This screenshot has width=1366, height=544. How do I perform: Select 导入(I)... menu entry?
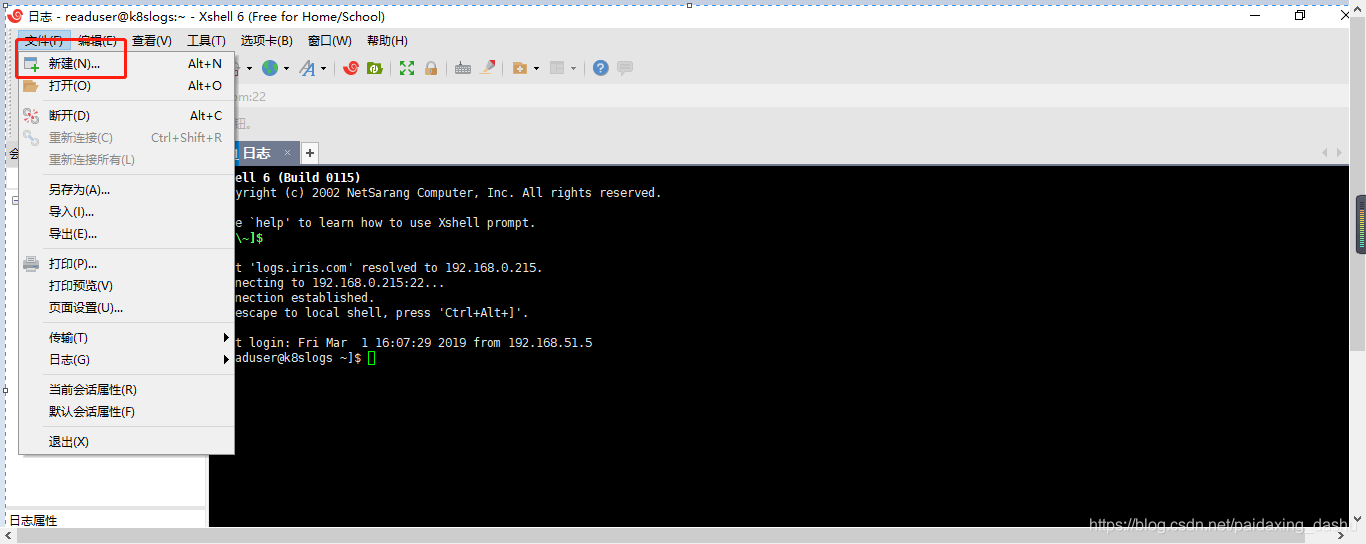[x=126, y=212]
